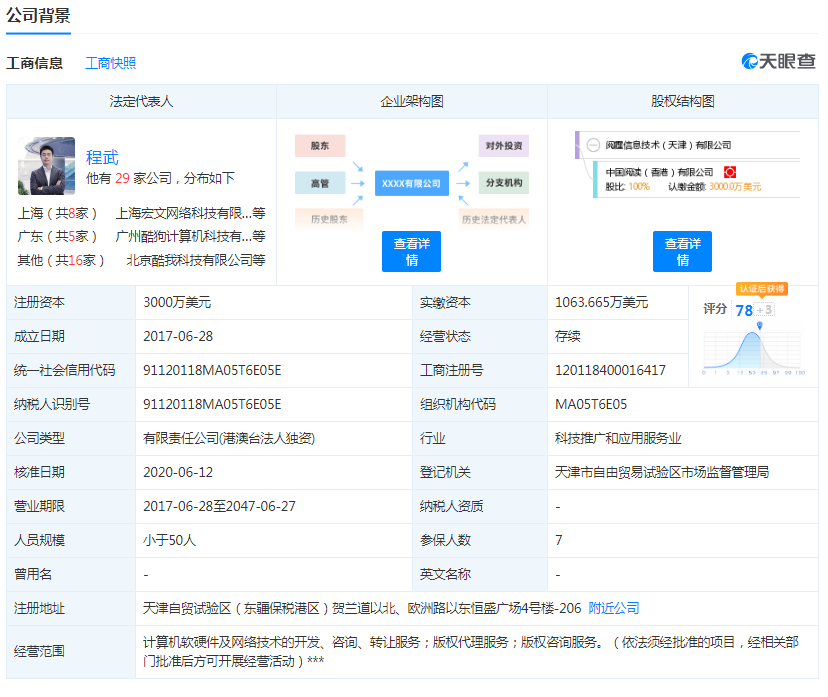The width and height of the screenshot is (828, 697).
Task: Select paid-in capital 1063.665万美元
Action: click(x=601, y=303)
